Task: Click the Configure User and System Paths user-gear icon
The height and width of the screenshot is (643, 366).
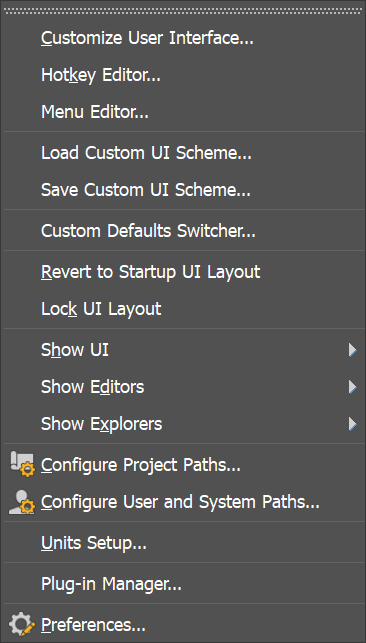Action: [22, 502]
